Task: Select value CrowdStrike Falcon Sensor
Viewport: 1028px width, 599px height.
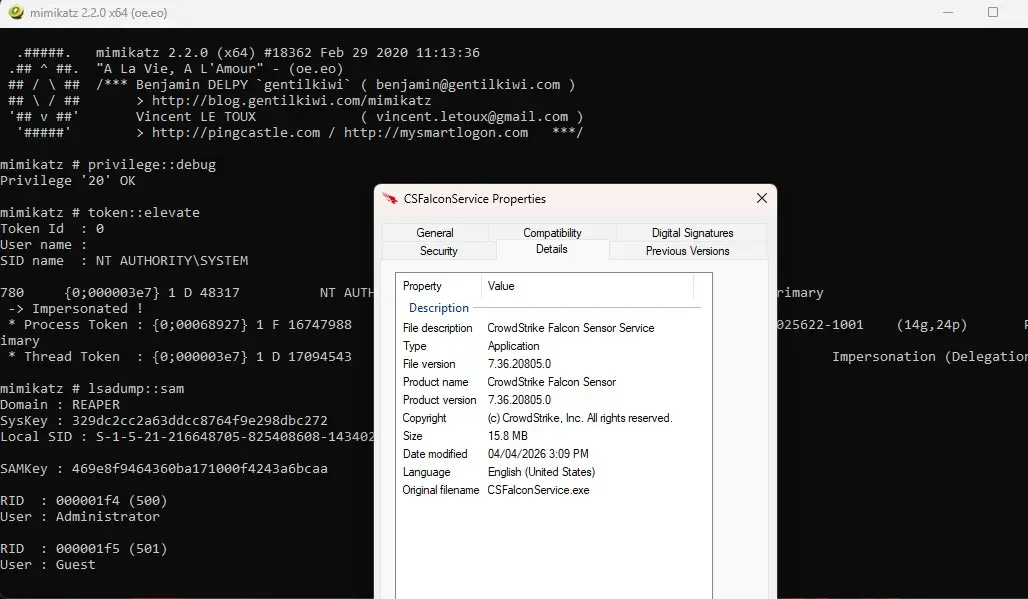Action: click(551, 382)
